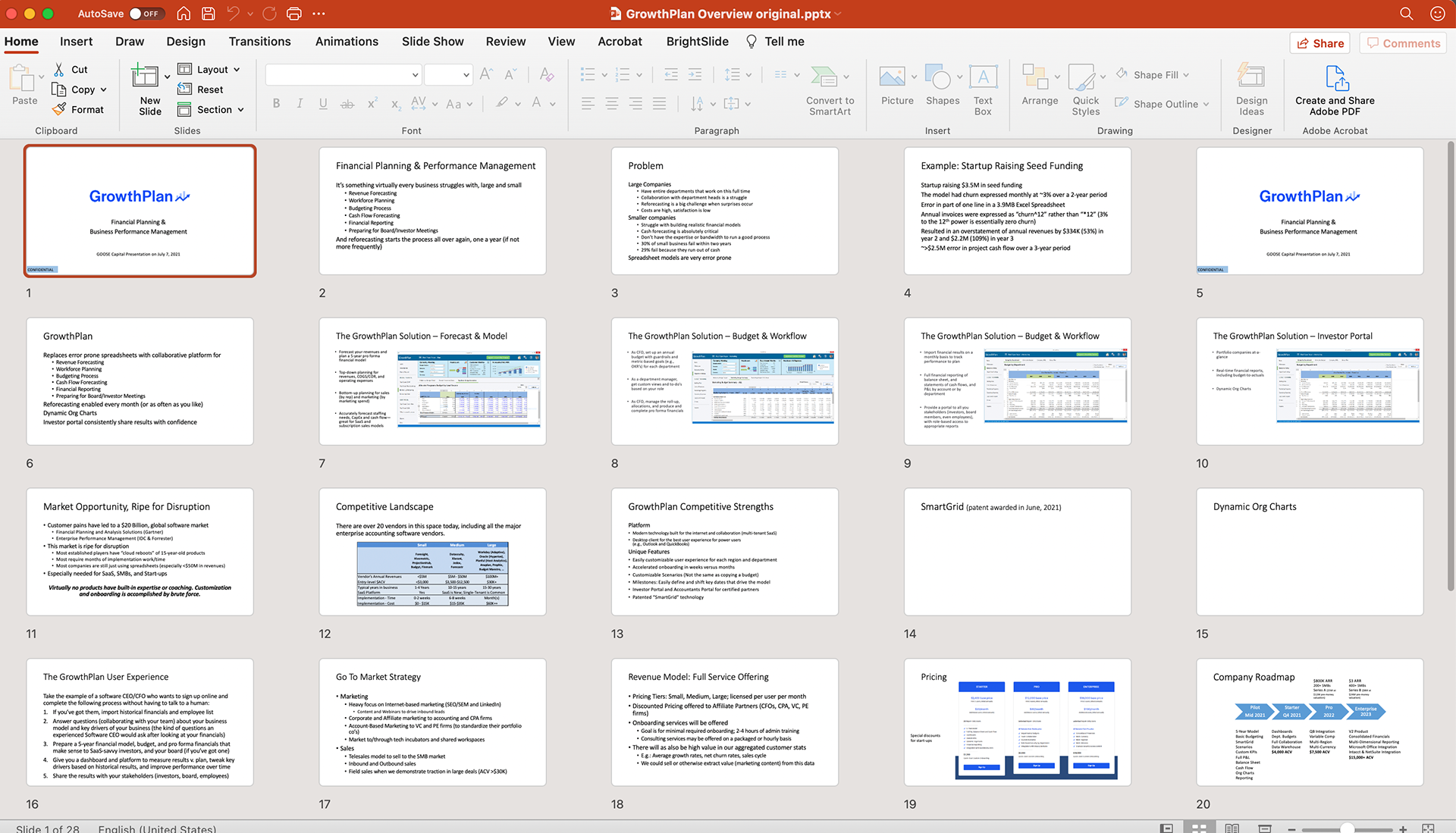The height and width of the screenshot is (833, 1456).
Task: Toggle the AutoSave switch
Action: tap(145, 14)
